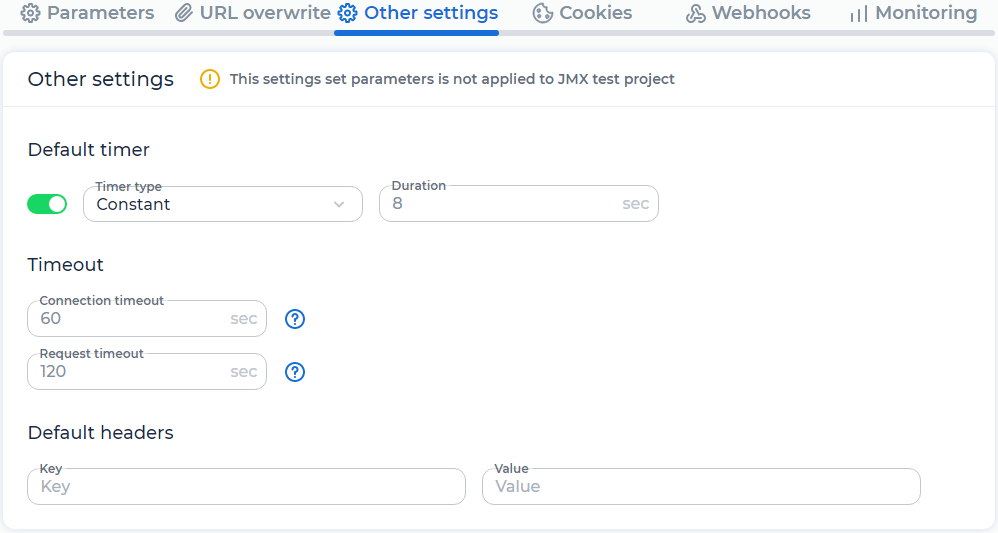Click the Other settings gear icon
This screenshot has width=998, height=533.
tap(348, 13)
